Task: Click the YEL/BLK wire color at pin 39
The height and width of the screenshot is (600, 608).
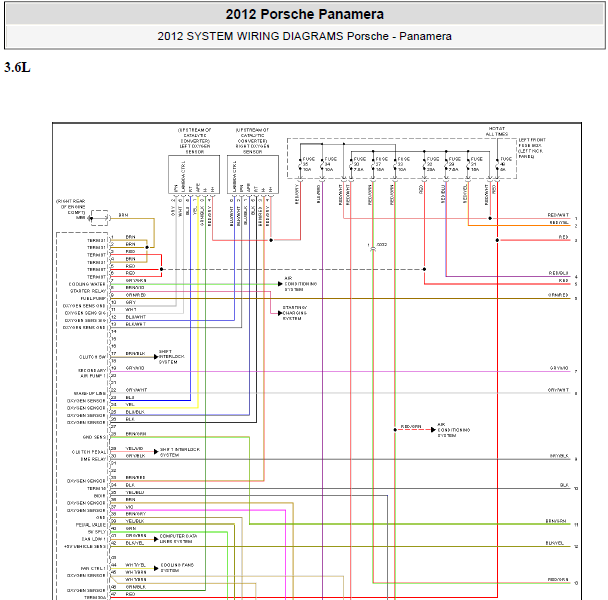Action: click(135, 521)
